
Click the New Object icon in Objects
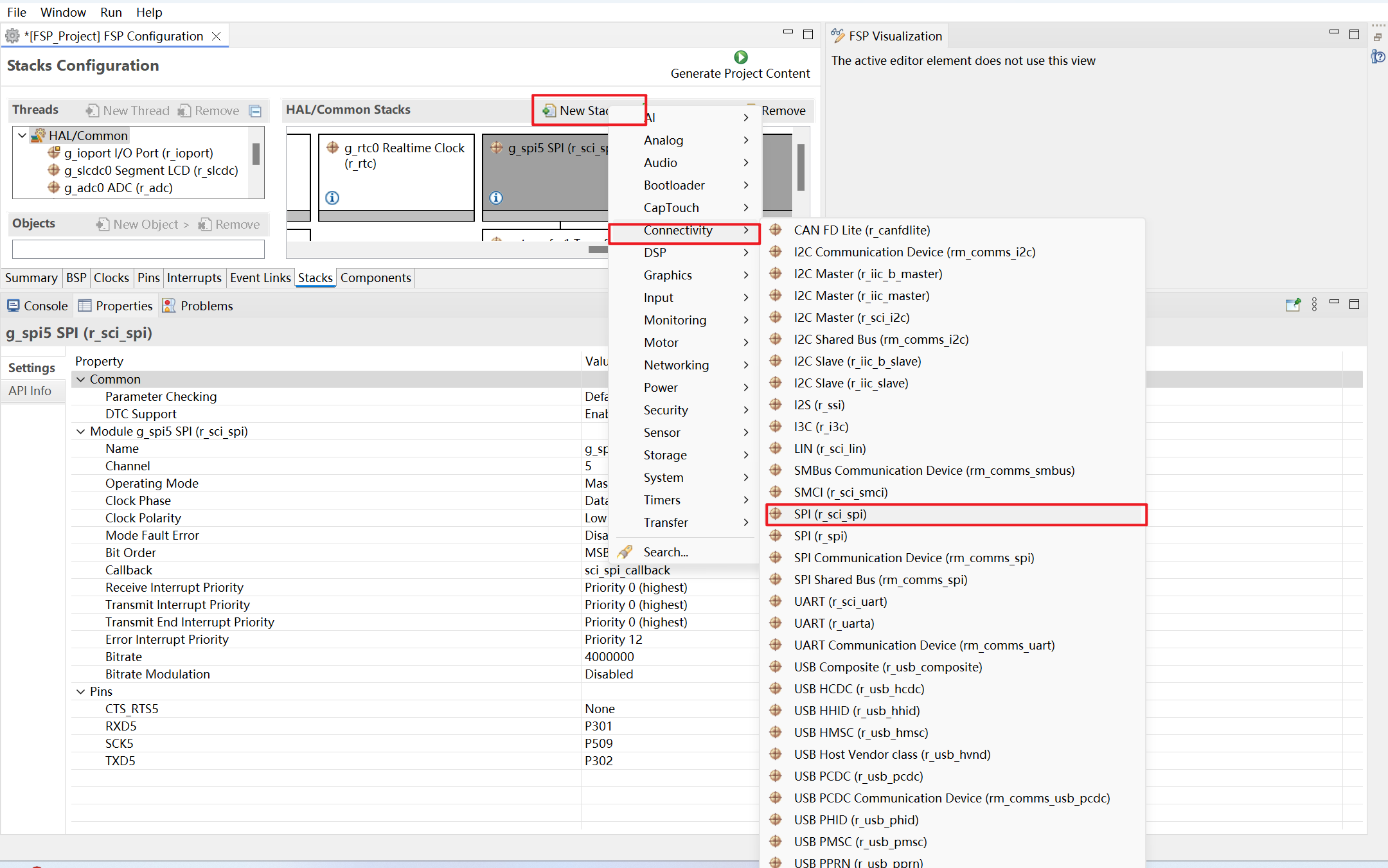tap(103, 224)
